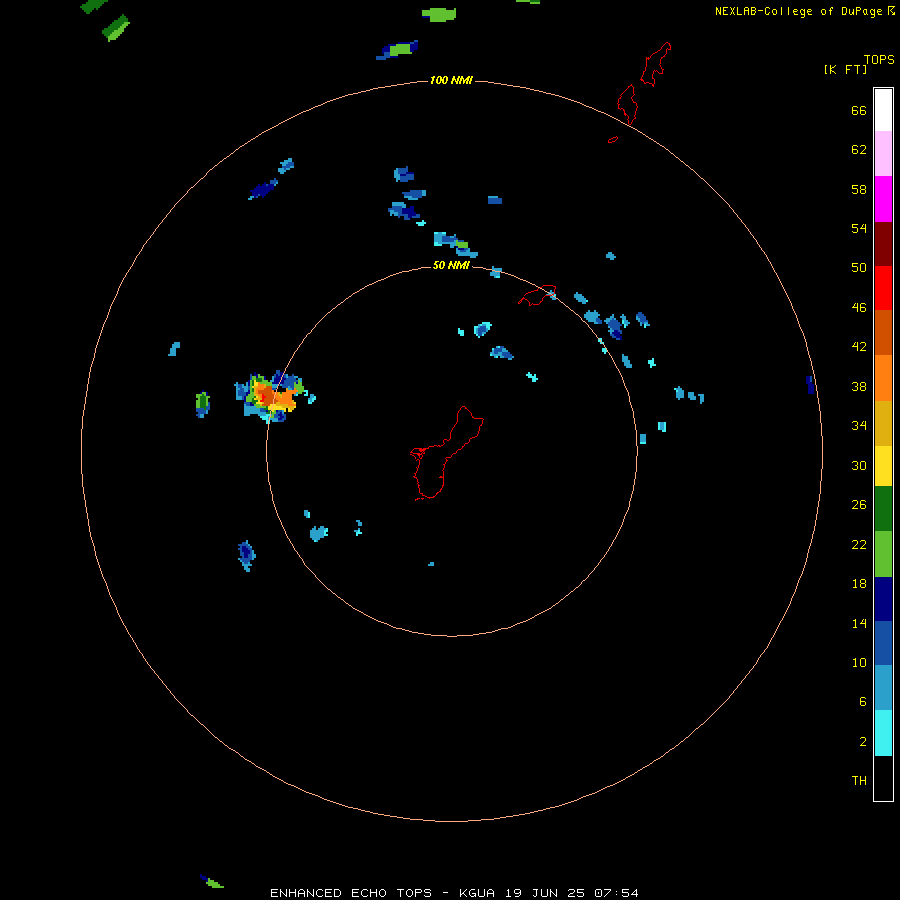
Task: Pick the yellow legend swatch
Action: tap(883, 466)
